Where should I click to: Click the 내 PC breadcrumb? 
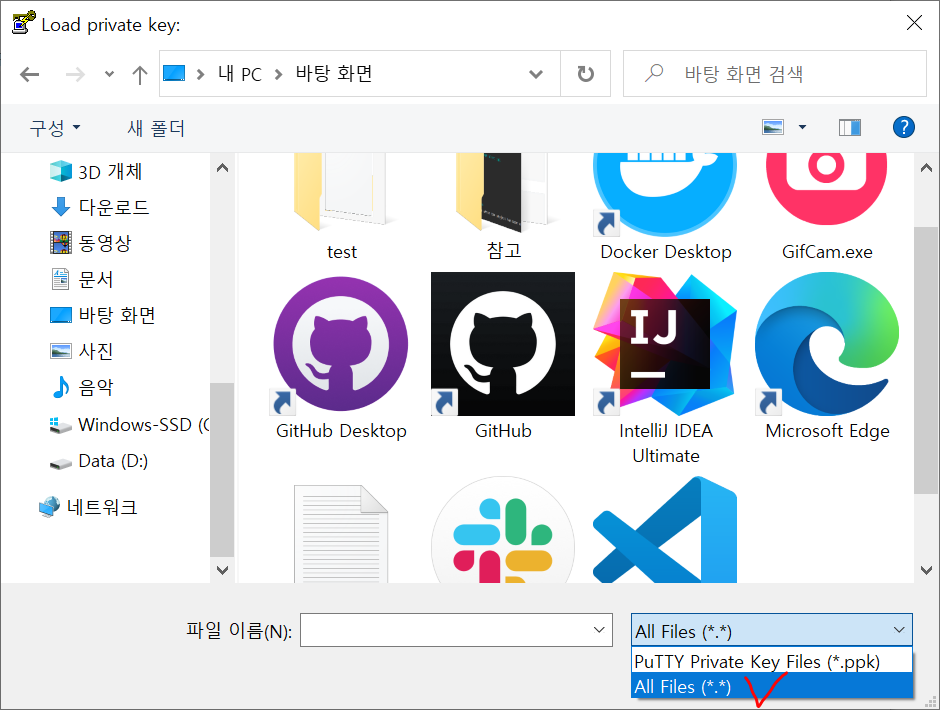tap(240, 74)
